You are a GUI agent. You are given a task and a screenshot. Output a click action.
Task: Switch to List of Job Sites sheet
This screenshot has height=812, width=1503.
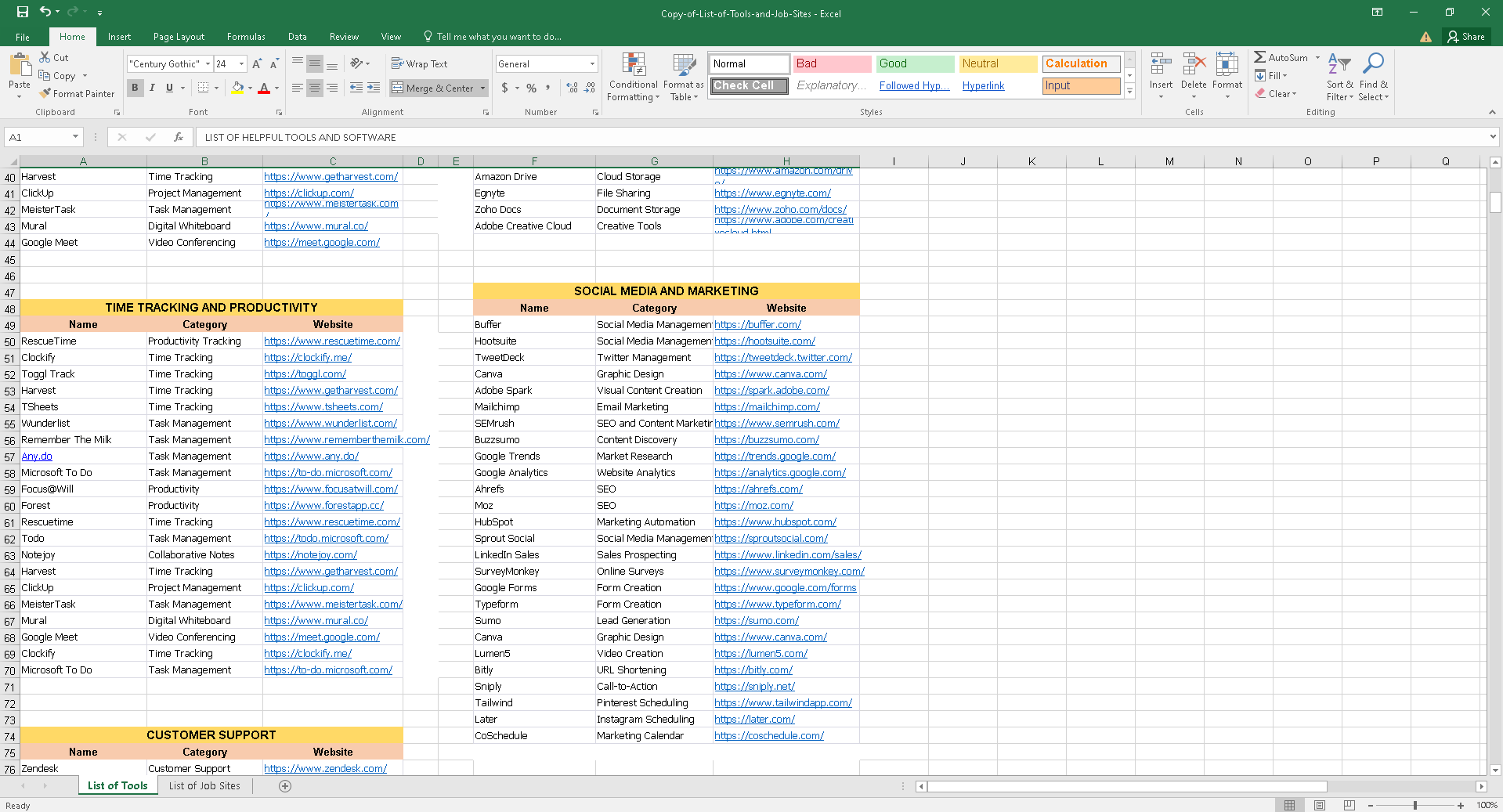(204, 786)
